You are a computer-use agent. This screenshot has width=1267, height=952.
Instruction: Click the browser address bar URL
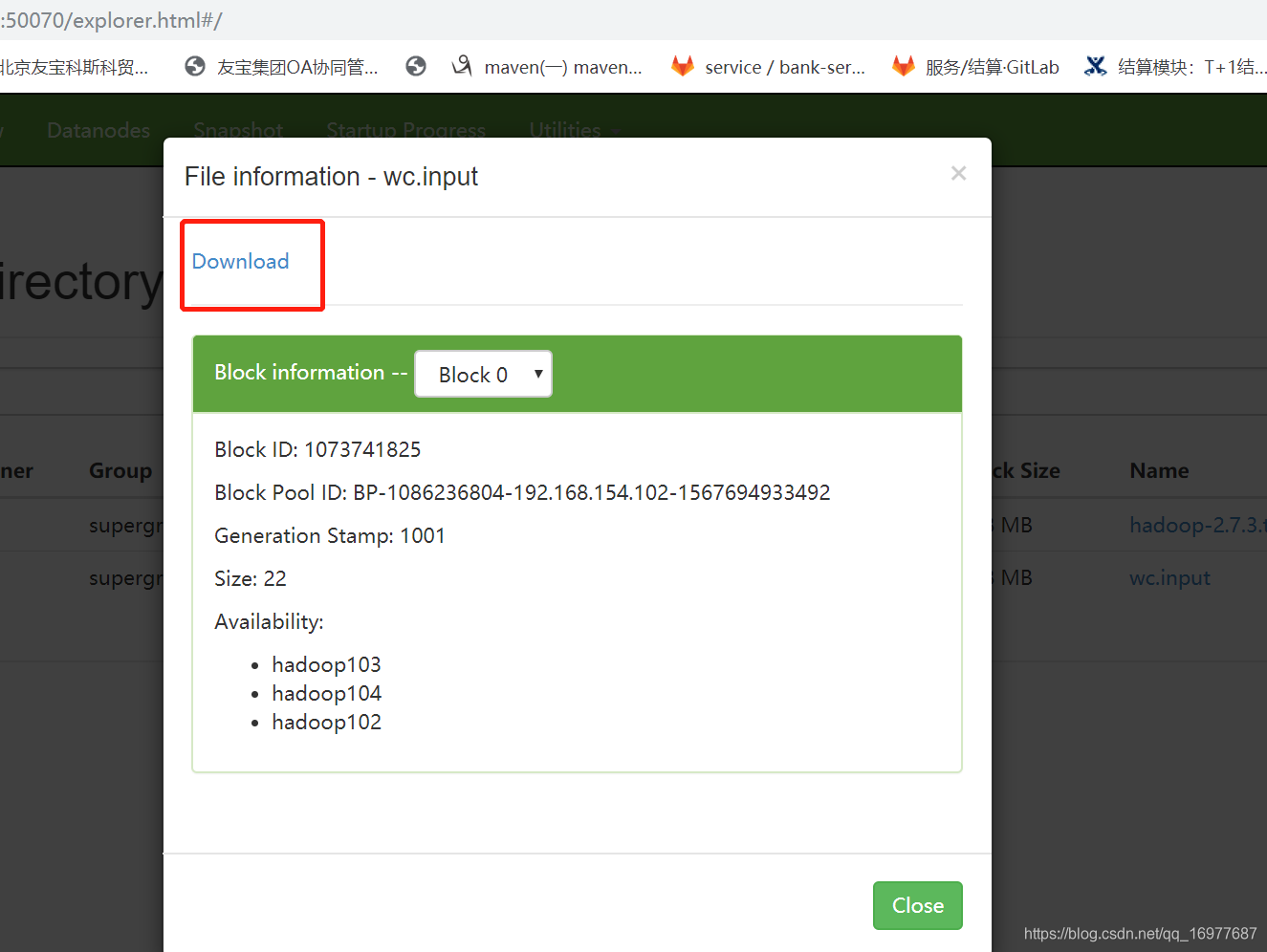tap(112, 20)
